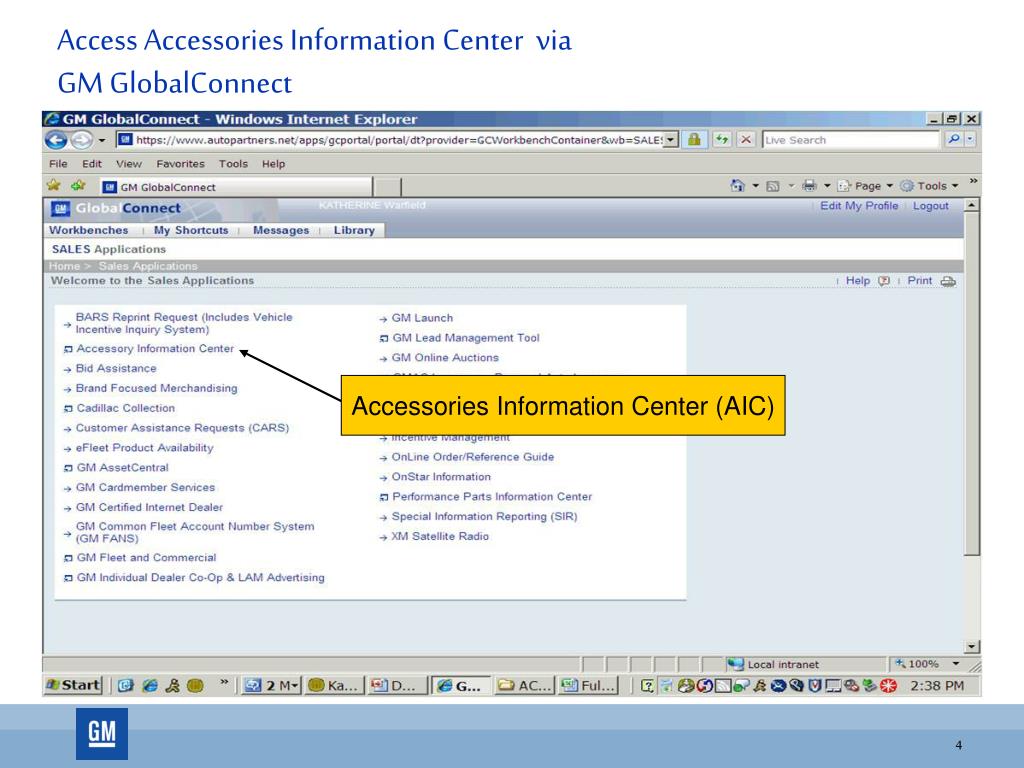Open the Tools menu in menu bar

click(x=233, y=164)
